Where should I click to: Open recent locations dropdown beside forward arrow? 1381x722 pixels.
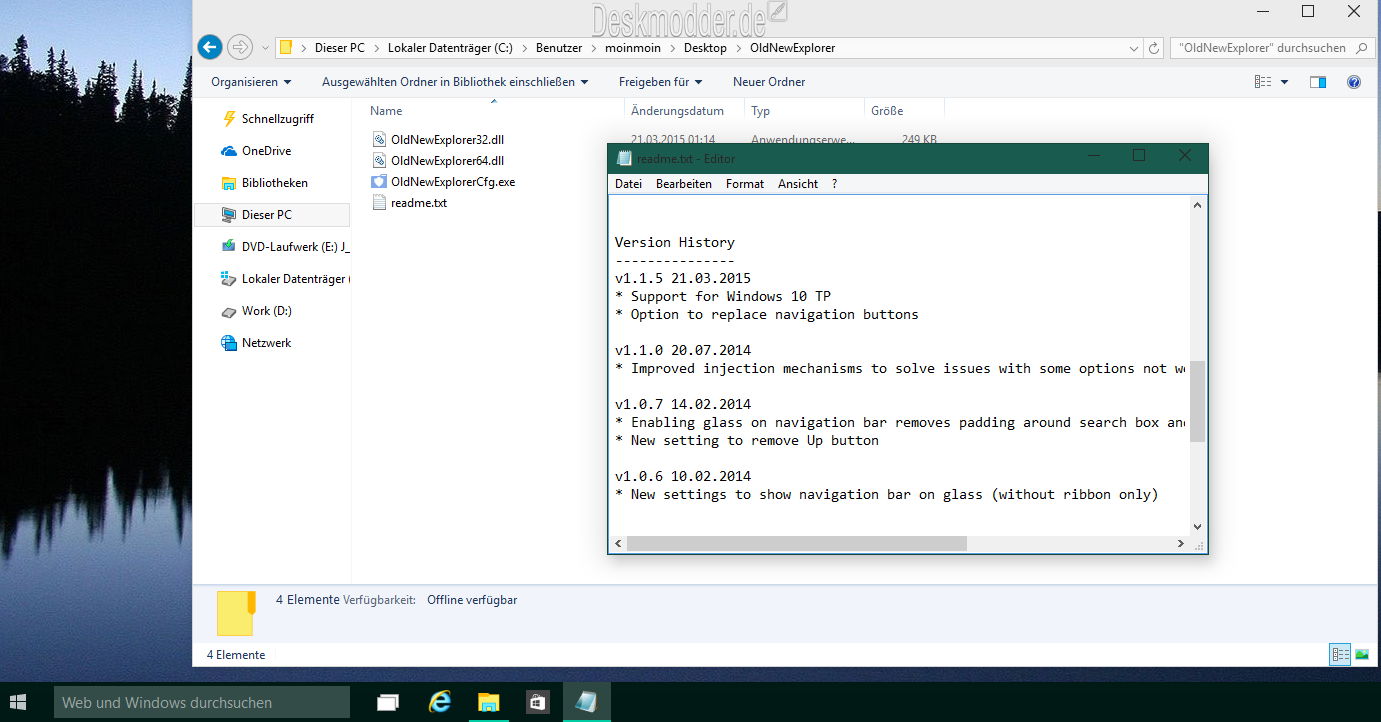[265, 48]
